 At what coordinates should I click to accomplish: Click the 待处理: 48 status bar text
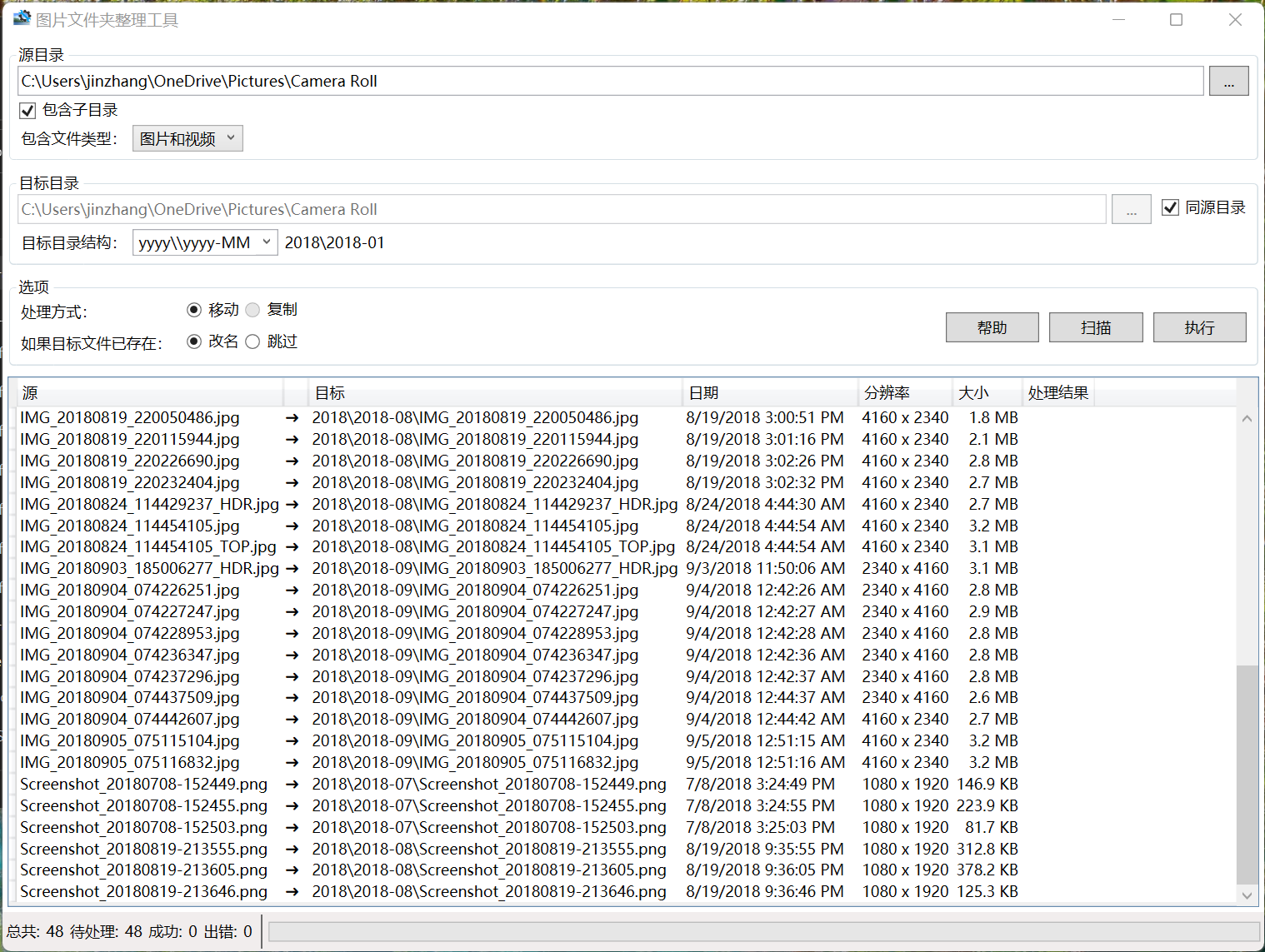click(x=106, y=931)
